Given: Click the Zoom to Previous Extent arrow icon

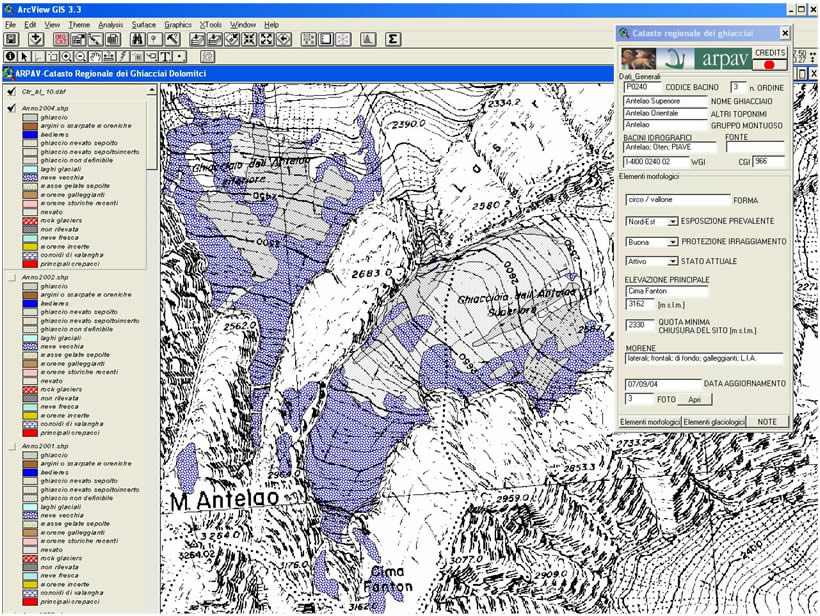Looking at the screenshot, I should pyautogui.click(x=284, y=39).
